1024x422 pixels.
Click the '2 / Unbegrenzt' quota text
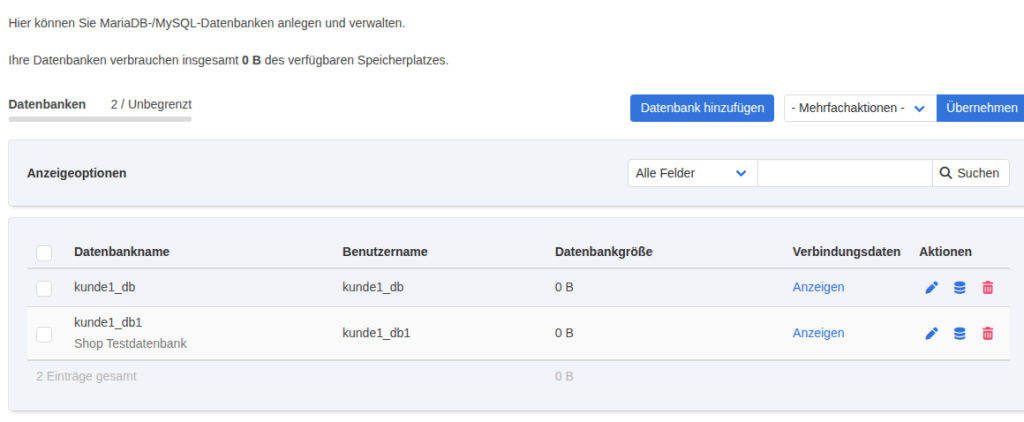coord(152,104)
